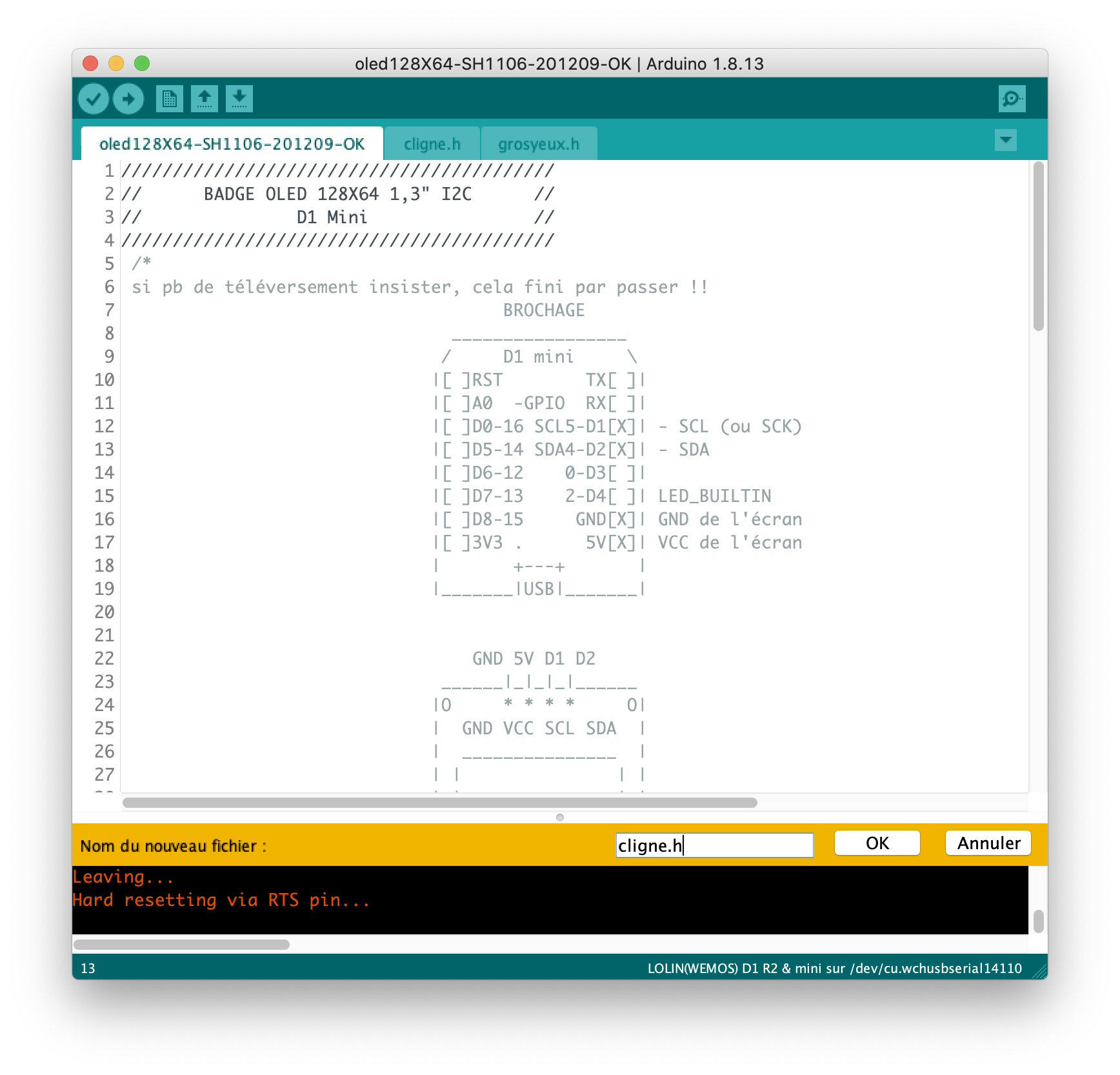Open the grosyeux.h tab
The height and width of the screenshot is (1075, 1120).
pyautogui.click(x=539, y=144)
